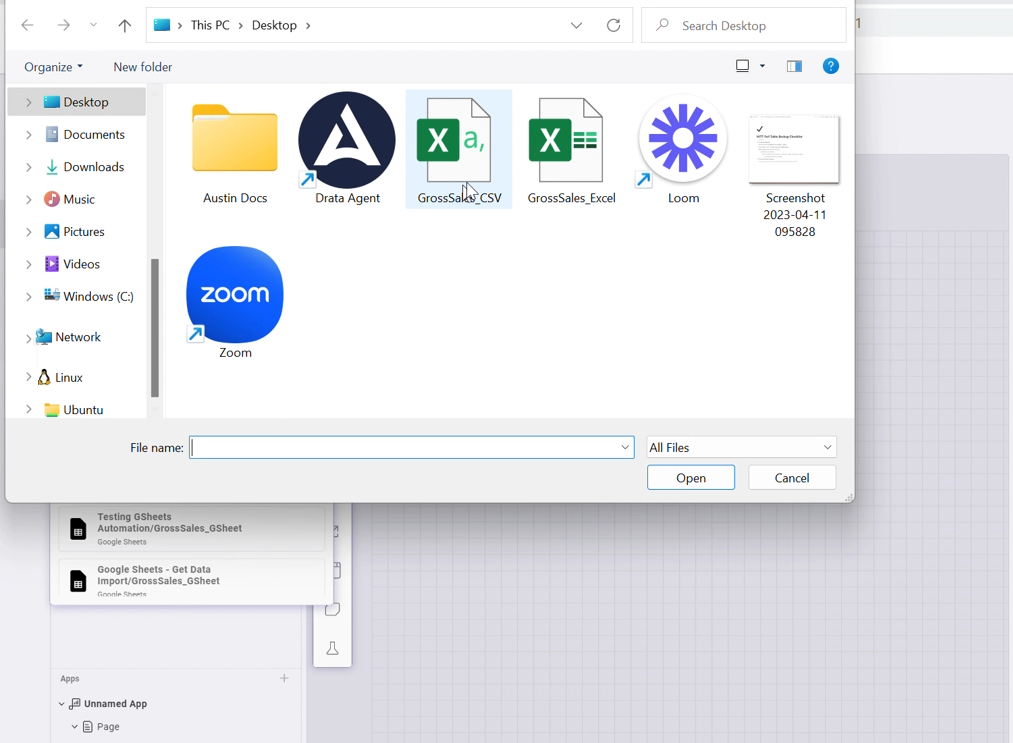Click the Open button
This screenshot has width=1013, height=743.
[x=691, y=477]
